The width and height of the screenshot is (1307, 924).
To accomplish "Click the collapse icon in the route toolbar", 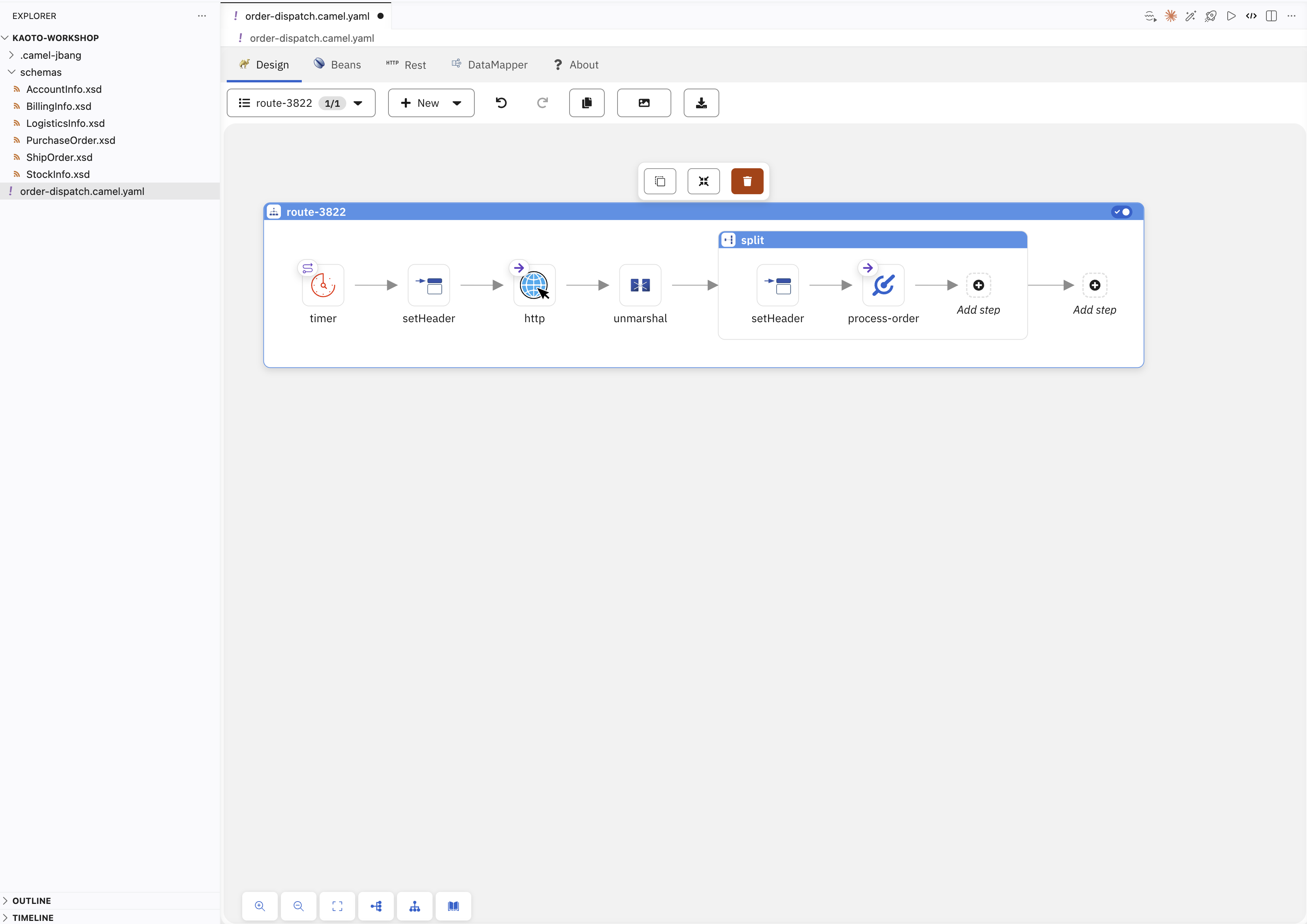I will coord(703,181).
